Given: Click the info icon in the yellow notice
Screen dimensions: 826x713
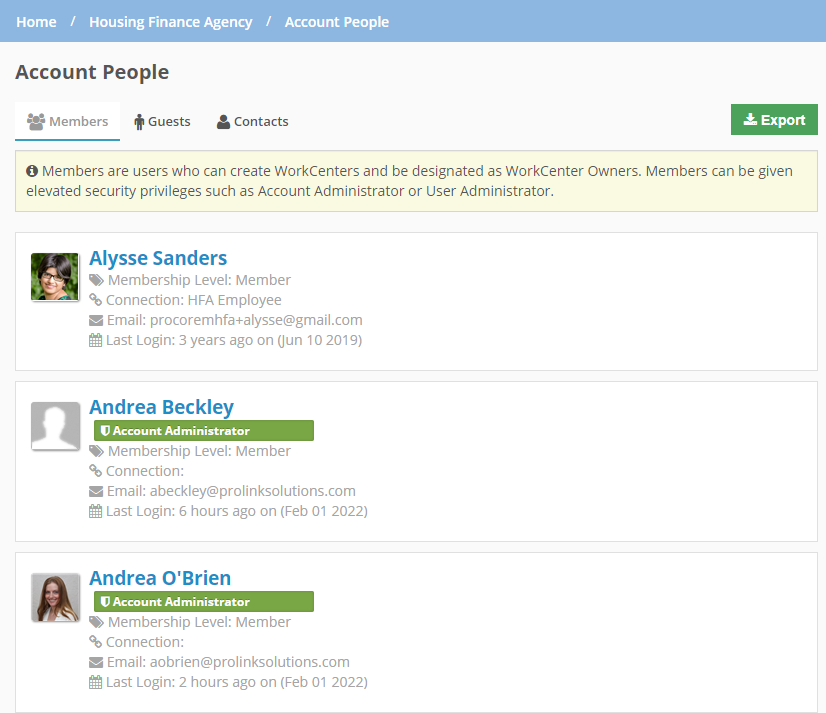Looking at the screenshot, I should (32, 171).
